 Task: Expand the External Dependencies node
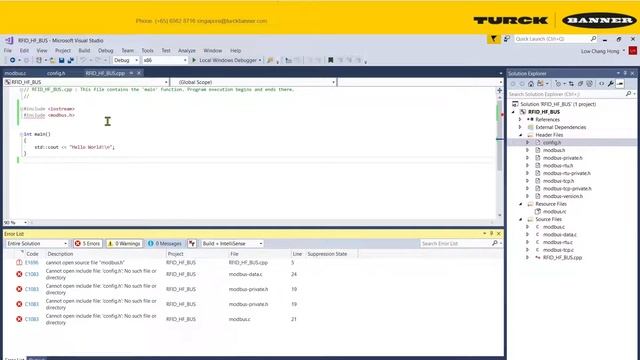[x=520, y=127]
